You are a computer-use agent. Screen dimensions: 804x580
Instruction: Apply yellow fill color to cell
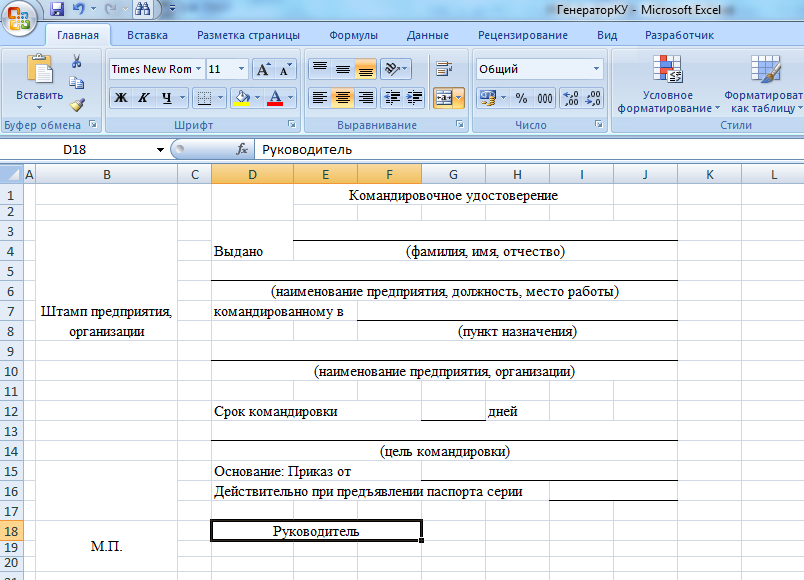[242, 98]
